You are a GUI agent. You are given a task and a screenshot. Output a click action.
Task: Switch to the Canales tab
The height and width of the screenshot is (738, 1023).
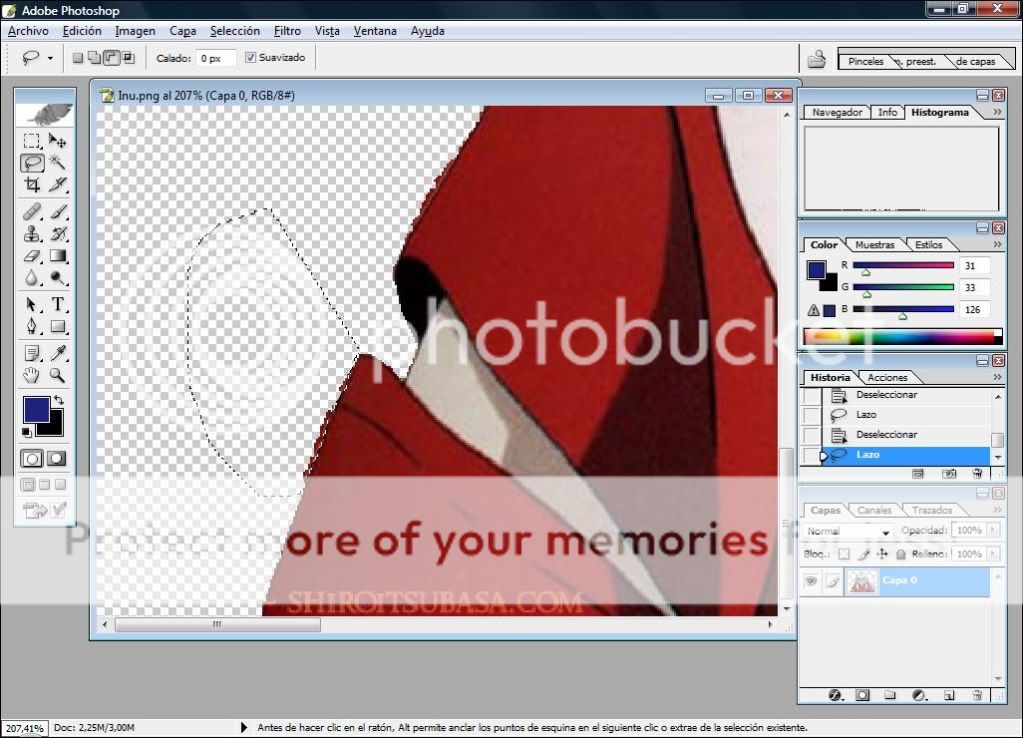(875, 510)
